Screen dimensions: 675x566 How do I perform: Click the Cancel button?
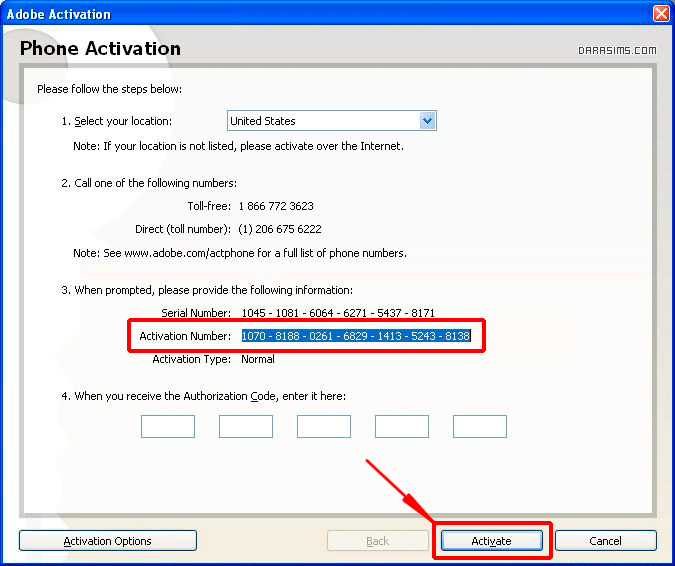(x=606, y=541)
